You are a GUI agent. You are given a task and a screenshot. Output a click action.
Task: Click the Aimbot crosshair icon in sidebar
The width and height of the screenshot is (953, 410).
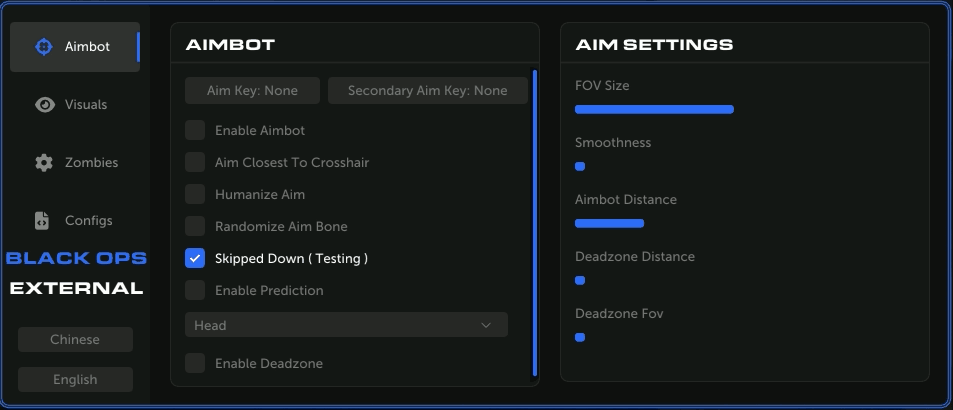[43, 46]
